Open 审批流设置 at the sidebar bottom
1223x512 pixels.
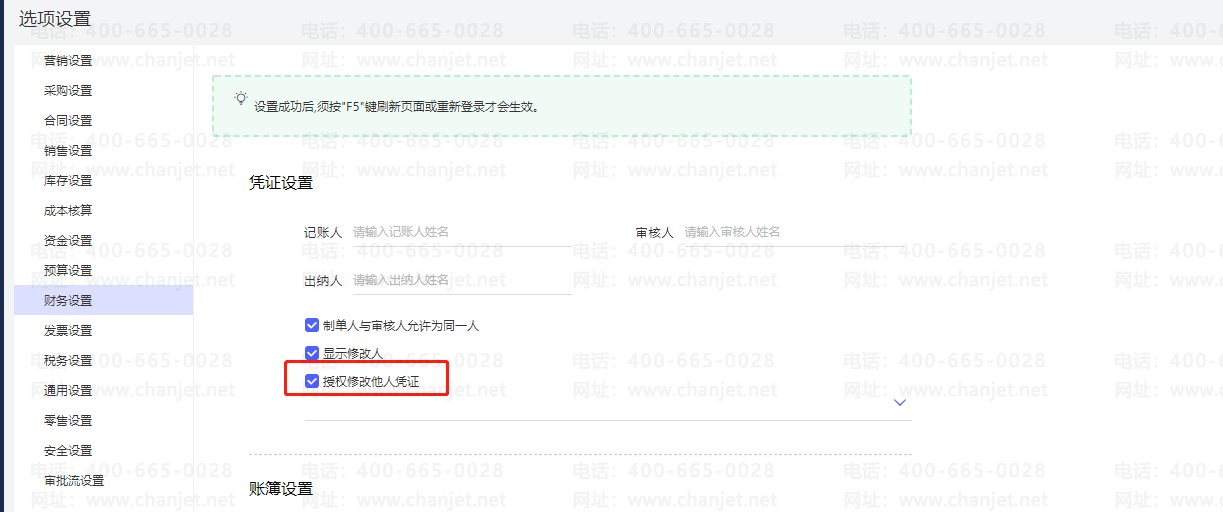(74, 481)
